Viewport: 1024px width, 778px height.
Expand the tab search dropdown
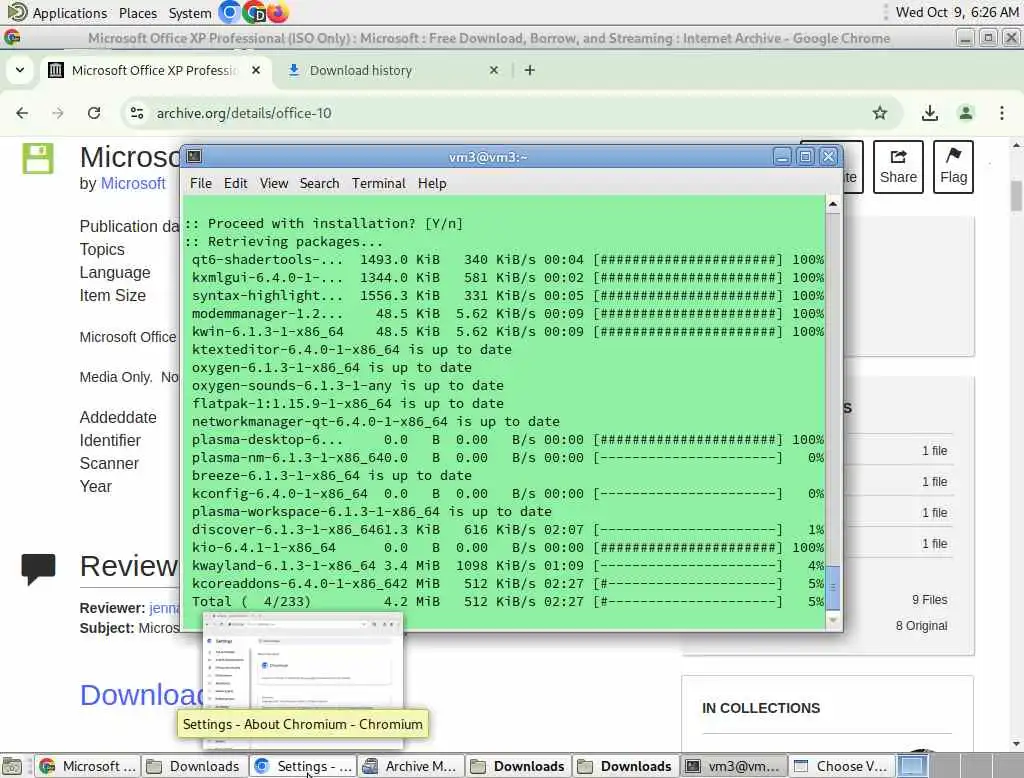[x=20, y=70]
